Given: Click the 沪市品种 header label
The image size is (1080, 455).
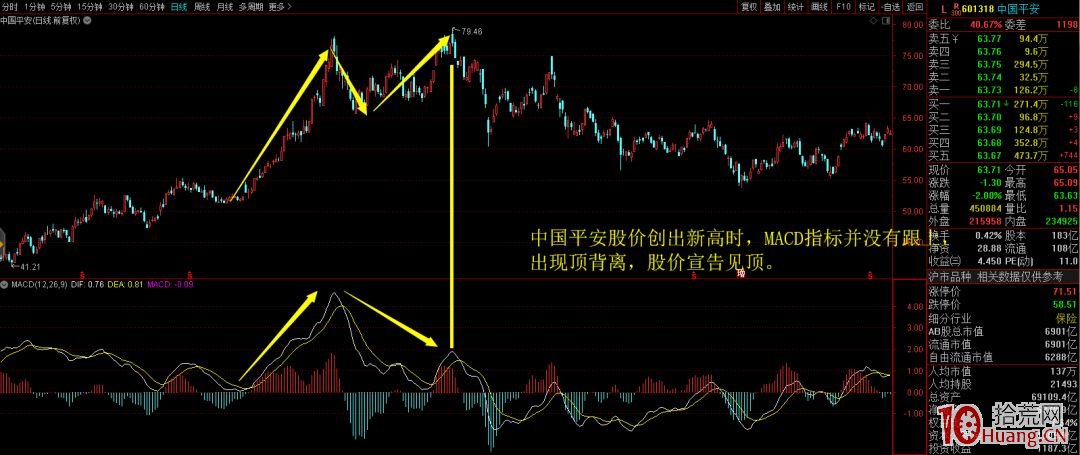Looking at the screenshot, I should tap(950, 276).
